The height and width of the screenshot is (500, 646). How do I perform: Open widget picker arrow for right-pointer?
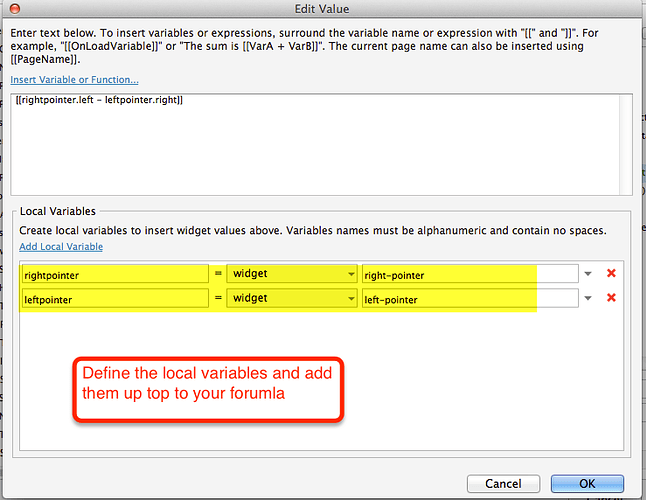pyautogui.click(x=589, y=273)
